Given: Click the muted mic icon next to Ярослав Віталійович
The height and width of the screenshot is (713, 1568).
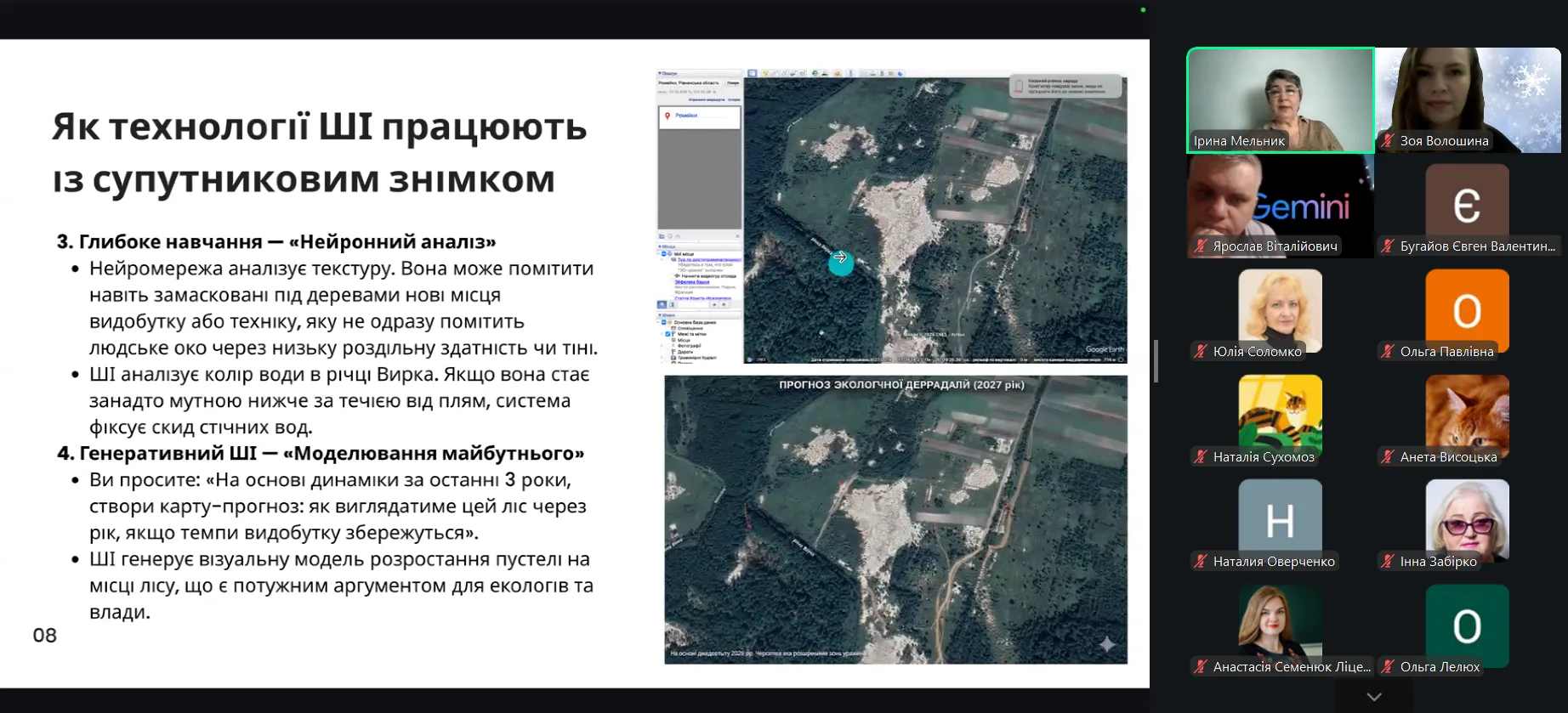Looking at the screenshot, I should 1201,246.
